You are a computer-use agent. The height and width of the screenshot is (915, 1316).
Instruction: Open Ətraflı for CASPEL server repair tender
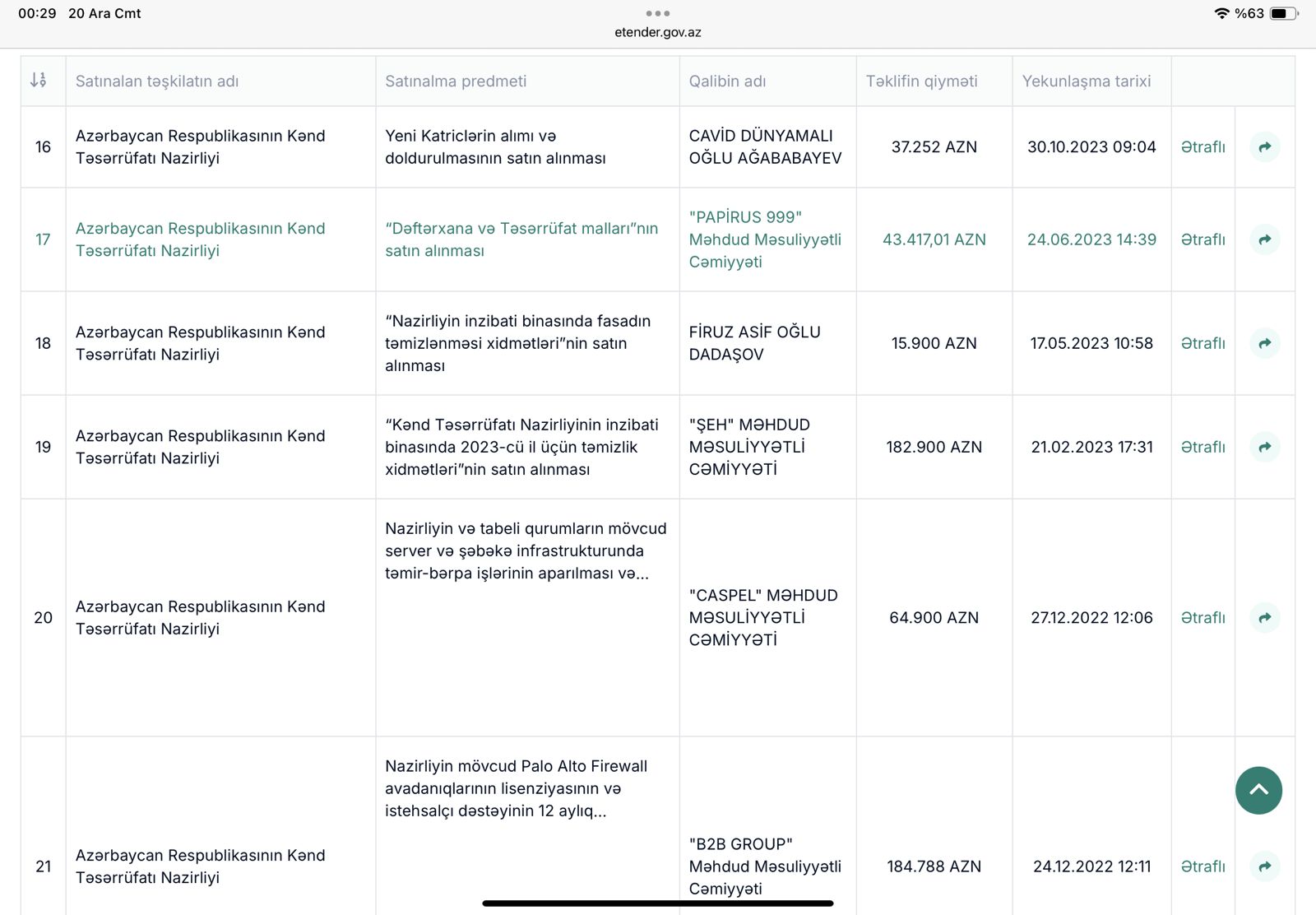click(x=1202, y=617)
